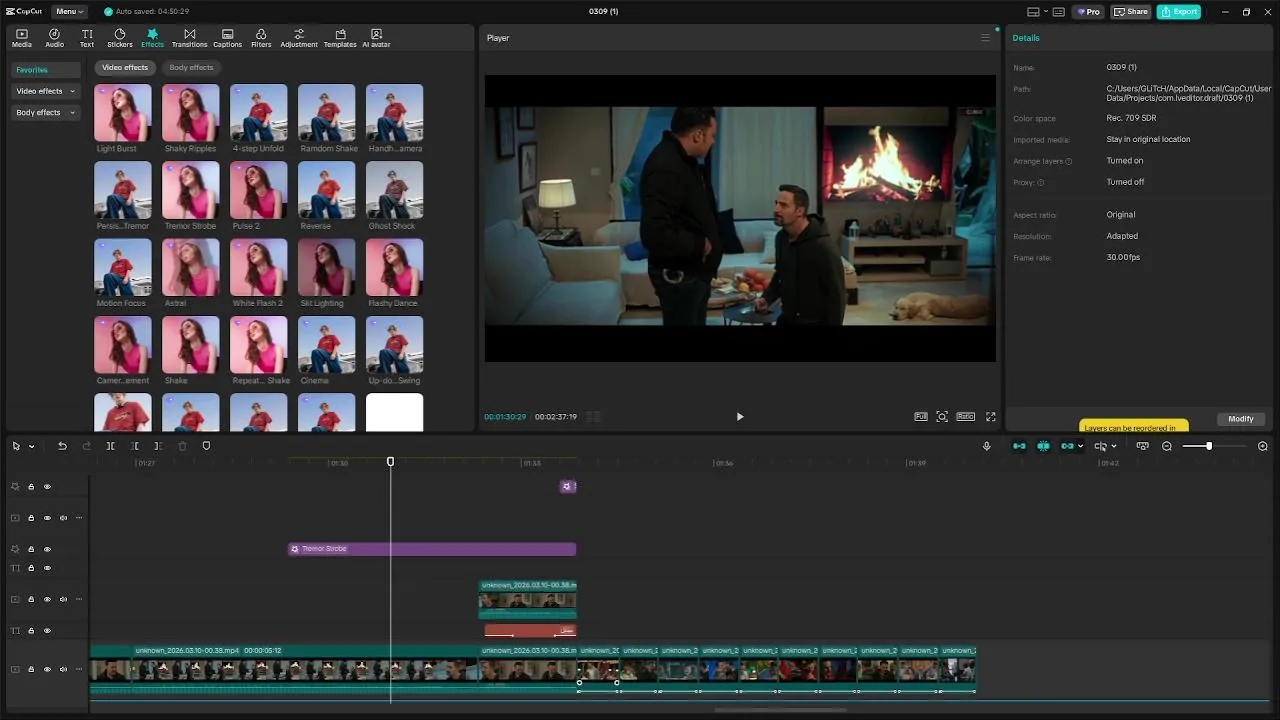Undo the last timeline action
This screenshot has width=1280, height=720.
[x=62, y=446]
